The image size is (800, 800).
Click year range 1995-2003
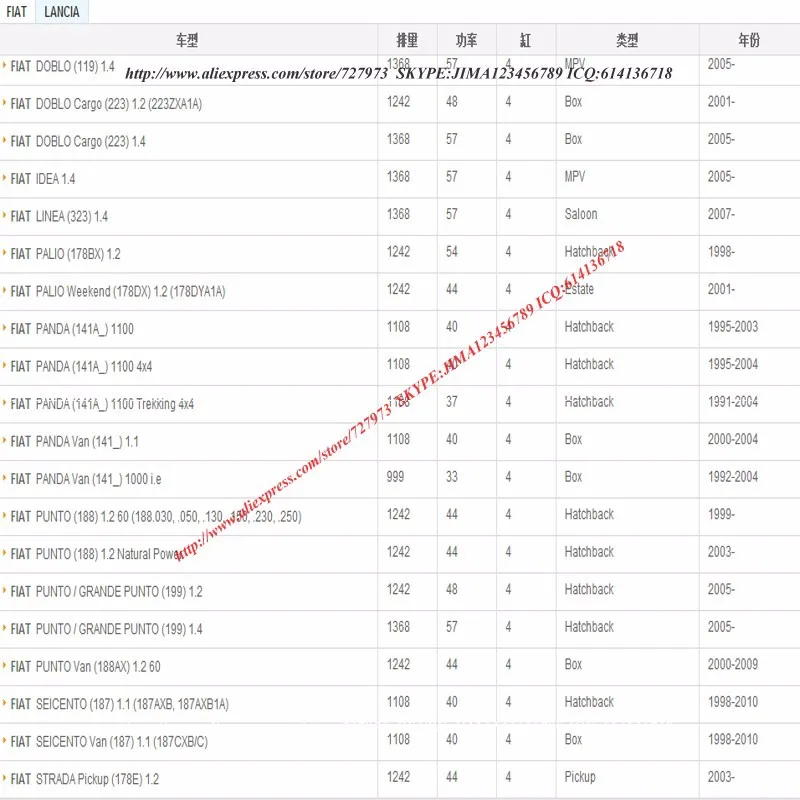[733, 327]
